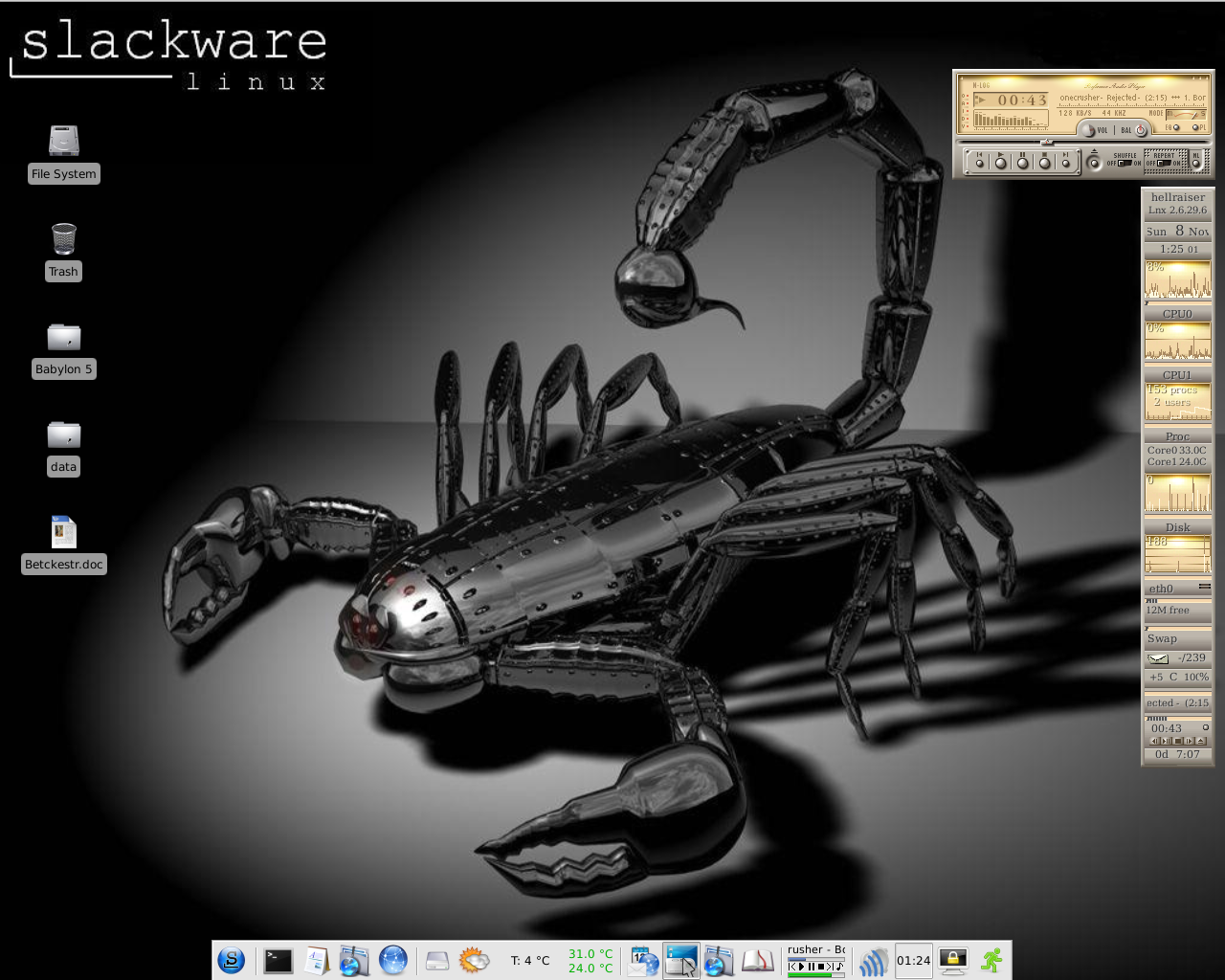Open the Betckestr.doc document
The image size is (1225, 980).
click(x=63, y=544)
